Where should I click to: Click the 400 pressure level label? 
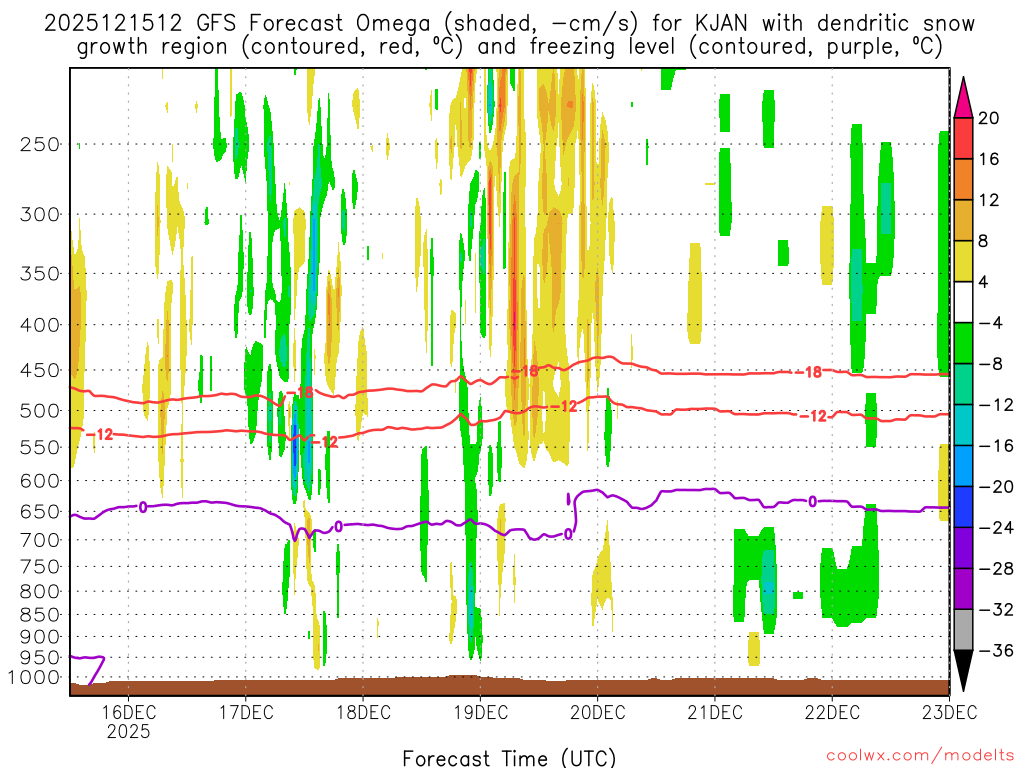click(x=40, y=325)
